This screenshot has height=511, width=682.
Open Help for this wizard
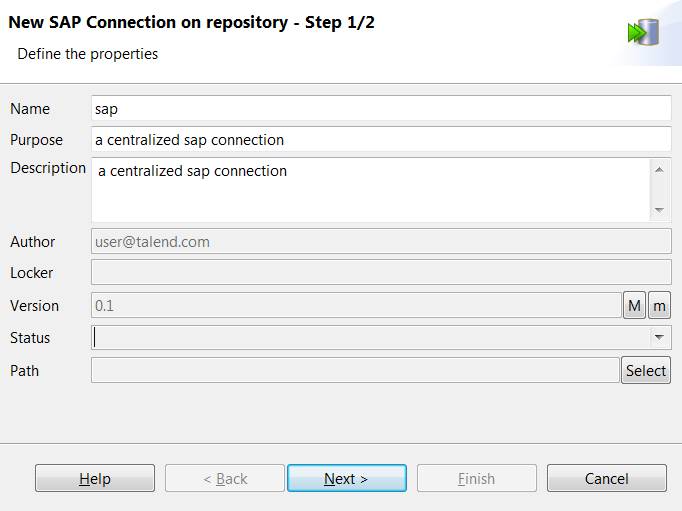point(95,479)
